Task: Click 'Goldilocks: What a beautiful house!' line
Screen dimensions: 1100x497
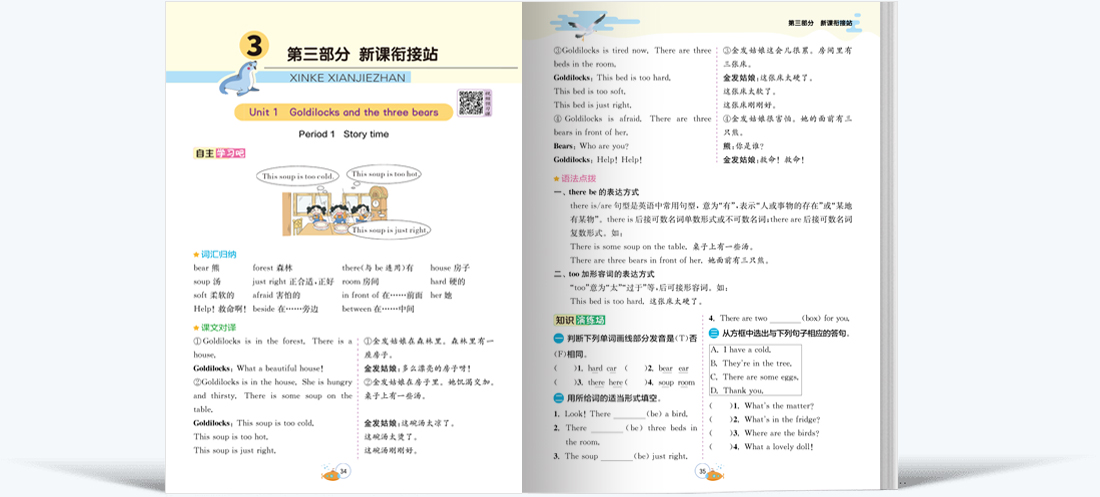Action: tap(258, 369)
